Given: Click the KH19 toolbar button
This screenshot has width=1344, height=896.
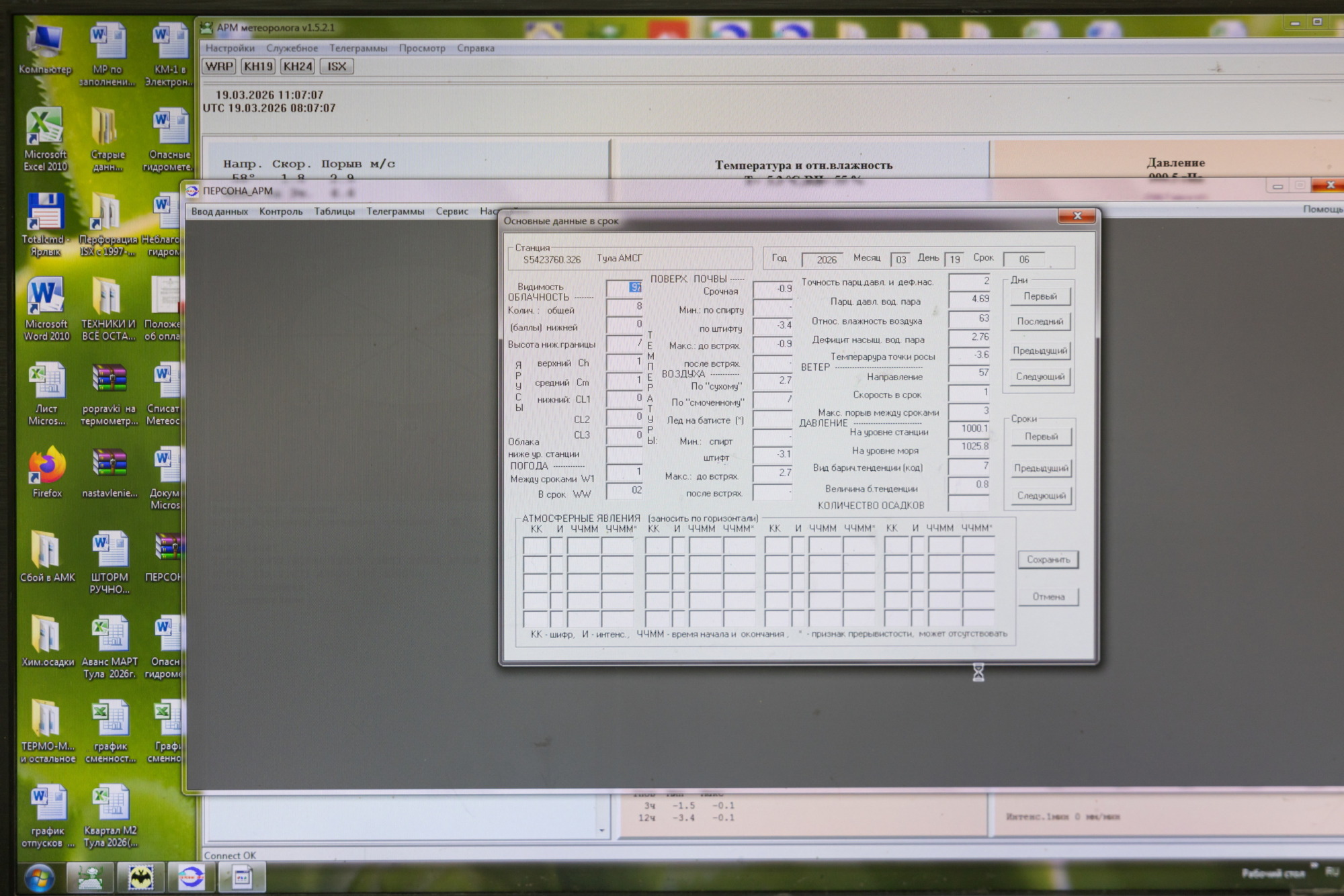Looking at the screenshot, I should pyautogui.click(x=258, y=66).
